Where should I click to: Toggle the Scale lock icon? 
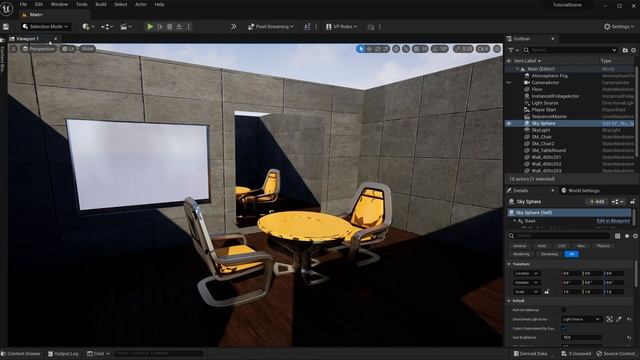click(547, 292)
